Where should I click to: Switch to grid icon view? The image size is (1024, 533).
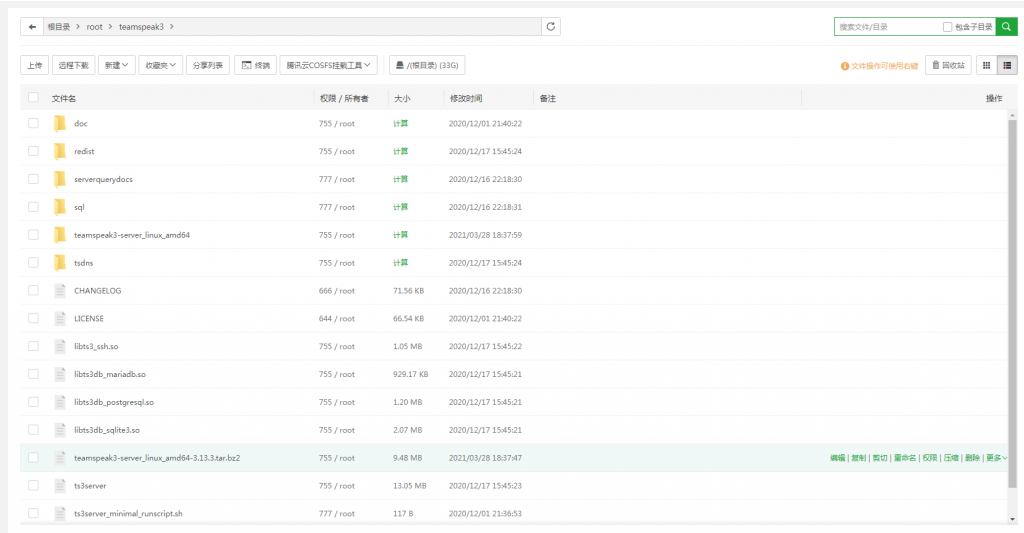(x=986, y=65)
